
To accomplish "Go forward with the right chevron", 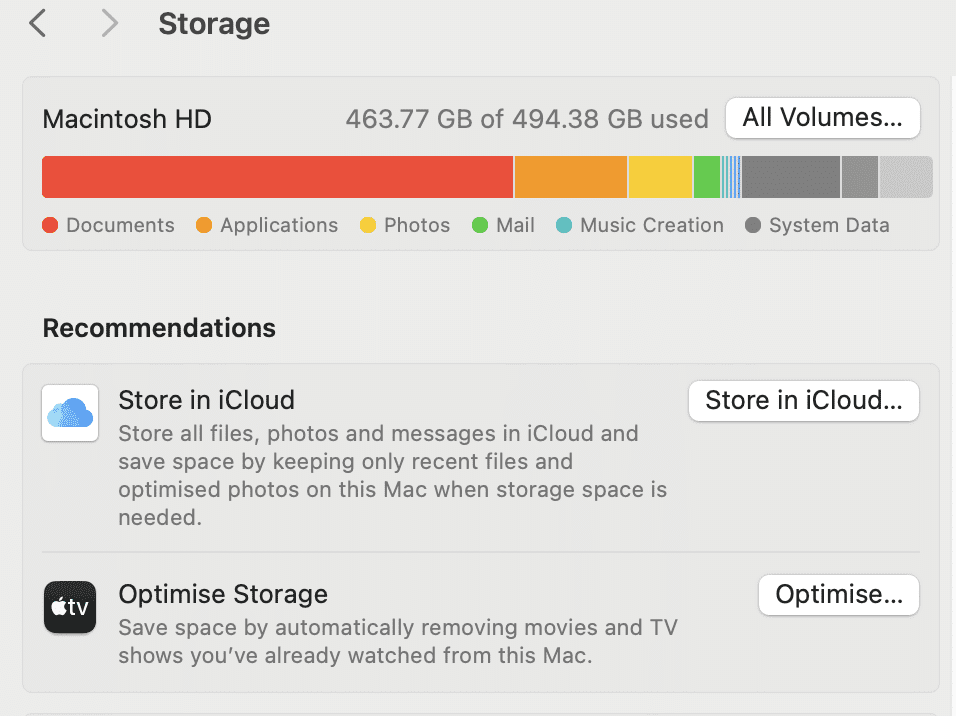I will point(109,24).
